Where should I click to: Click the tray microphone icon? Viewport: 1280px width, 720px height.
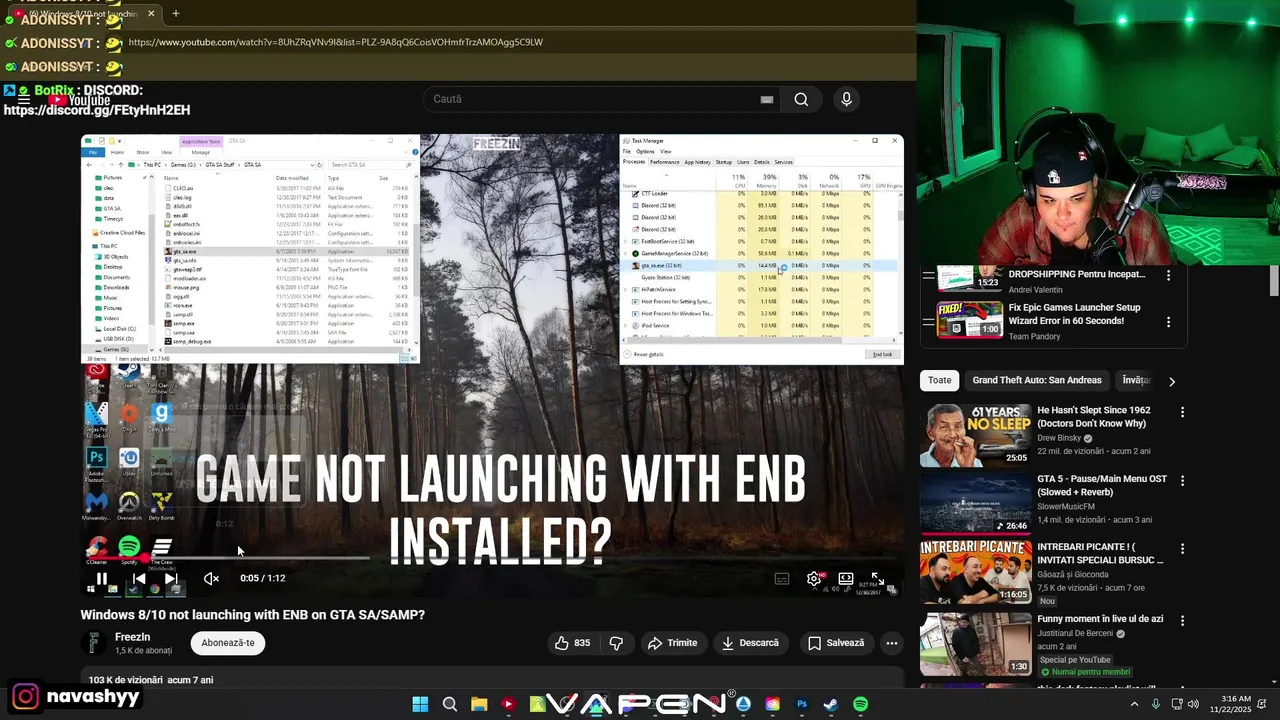[x=1156, y=704]
